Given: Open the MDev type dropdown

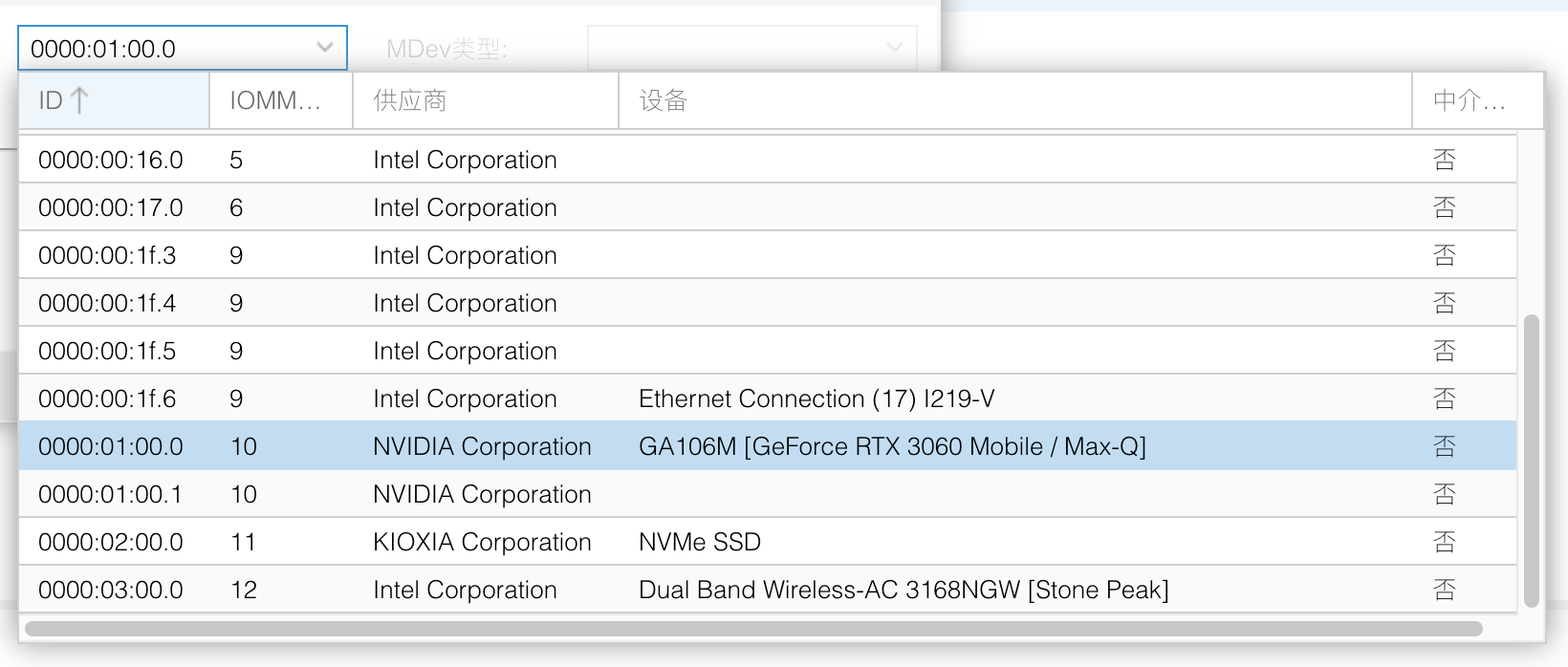Looking at the screenshot, I should coord(752,48).
